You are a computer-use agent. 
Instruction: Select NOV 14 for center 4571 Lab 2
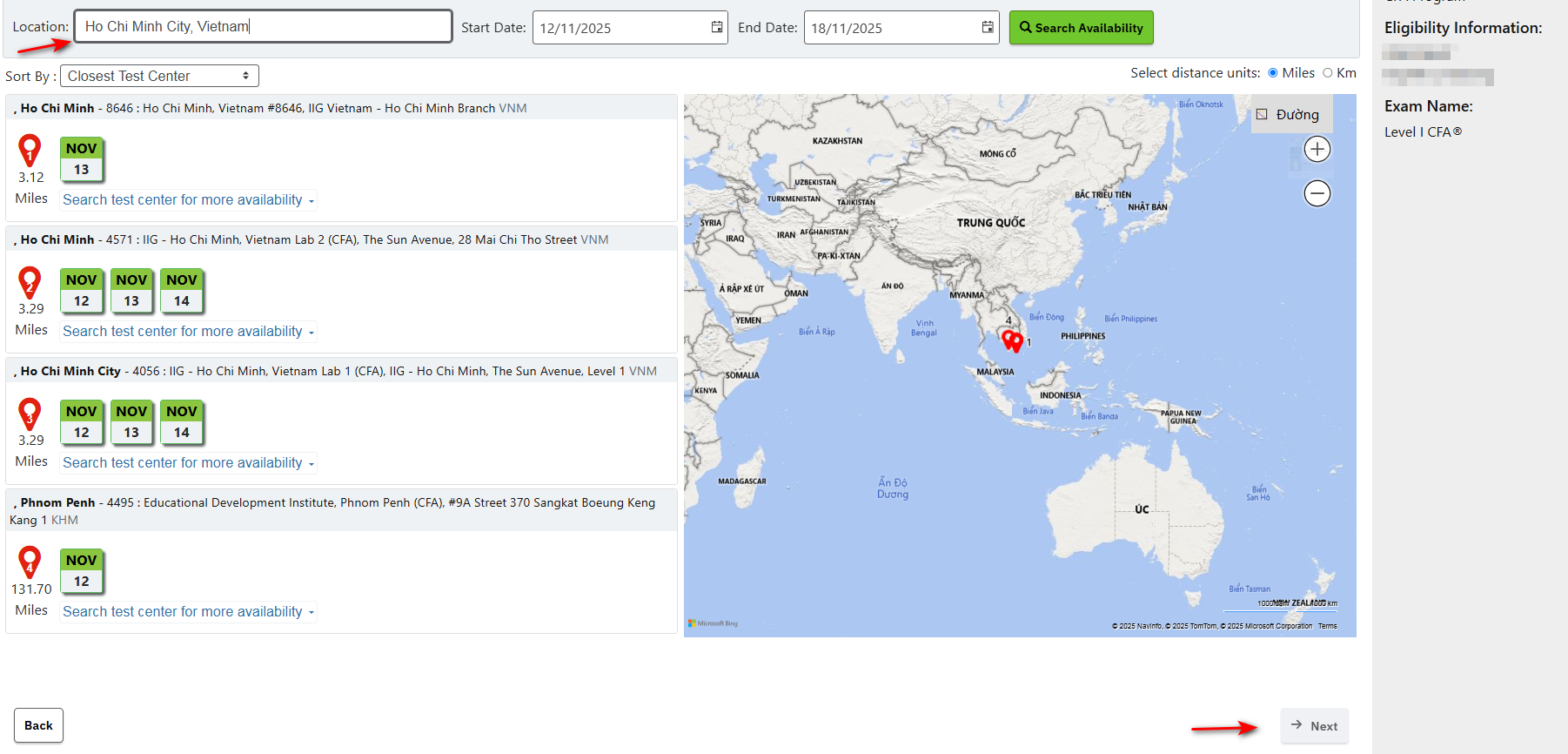pos(182,291)
